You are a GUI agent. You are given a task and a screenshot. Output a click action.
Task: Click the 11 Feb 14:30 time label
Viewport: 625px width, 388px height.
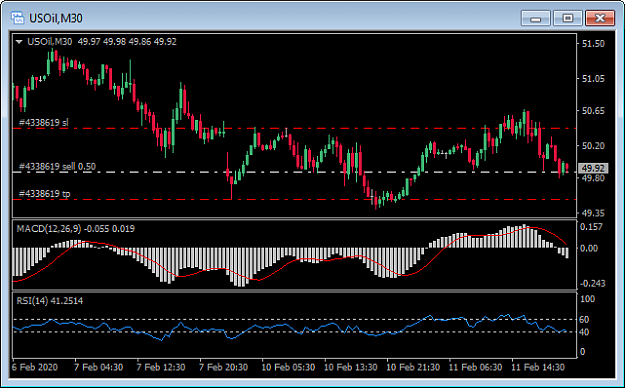[538, 367]
